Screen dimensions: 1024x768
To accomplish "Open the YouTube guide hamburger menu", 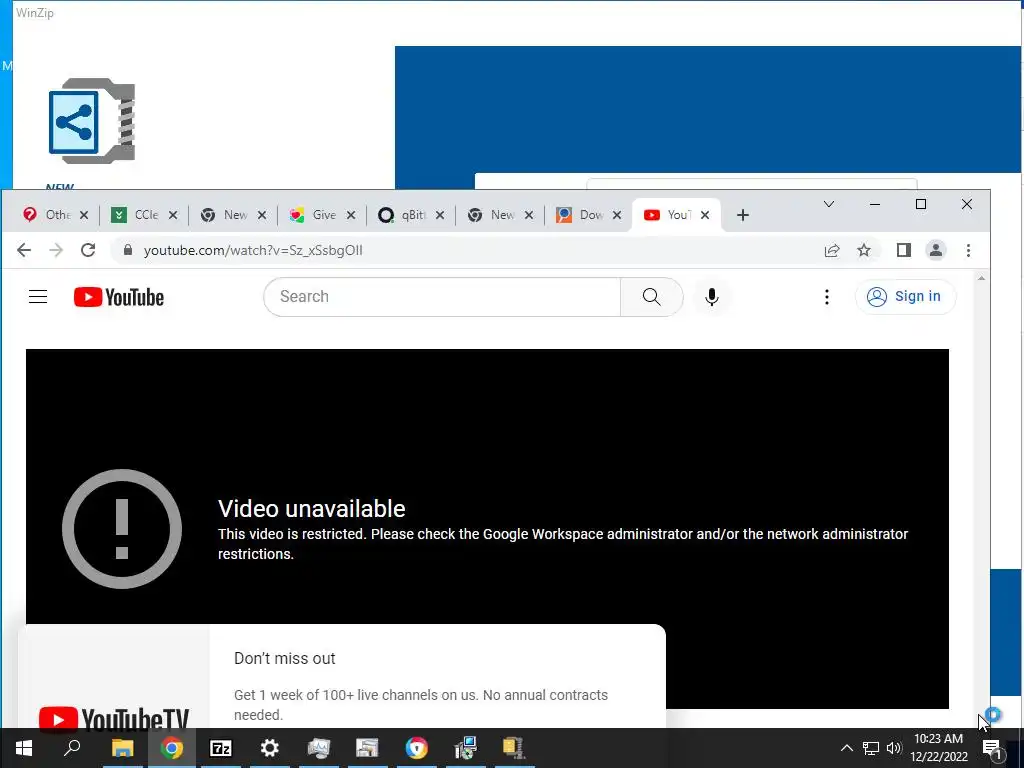I will [38, 296].
